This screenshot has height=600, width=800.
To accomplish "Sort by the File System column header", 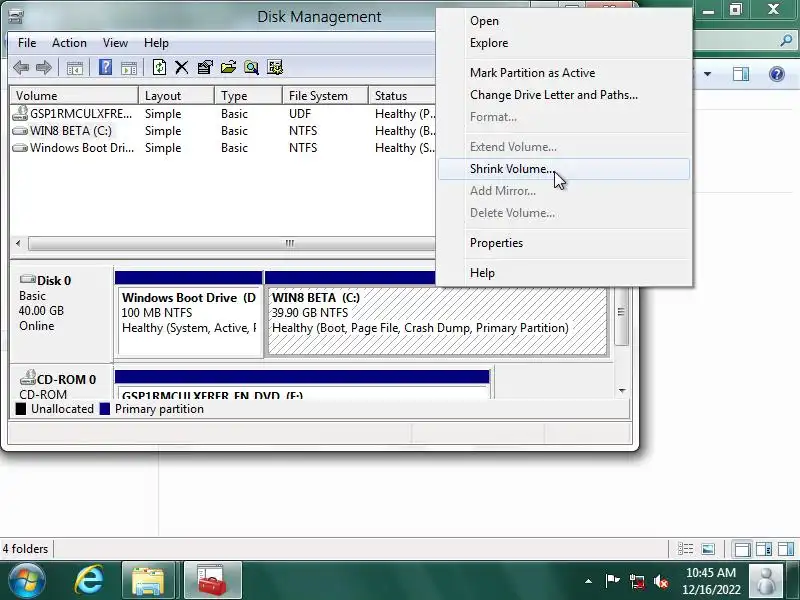I will [x=326, y=95].
